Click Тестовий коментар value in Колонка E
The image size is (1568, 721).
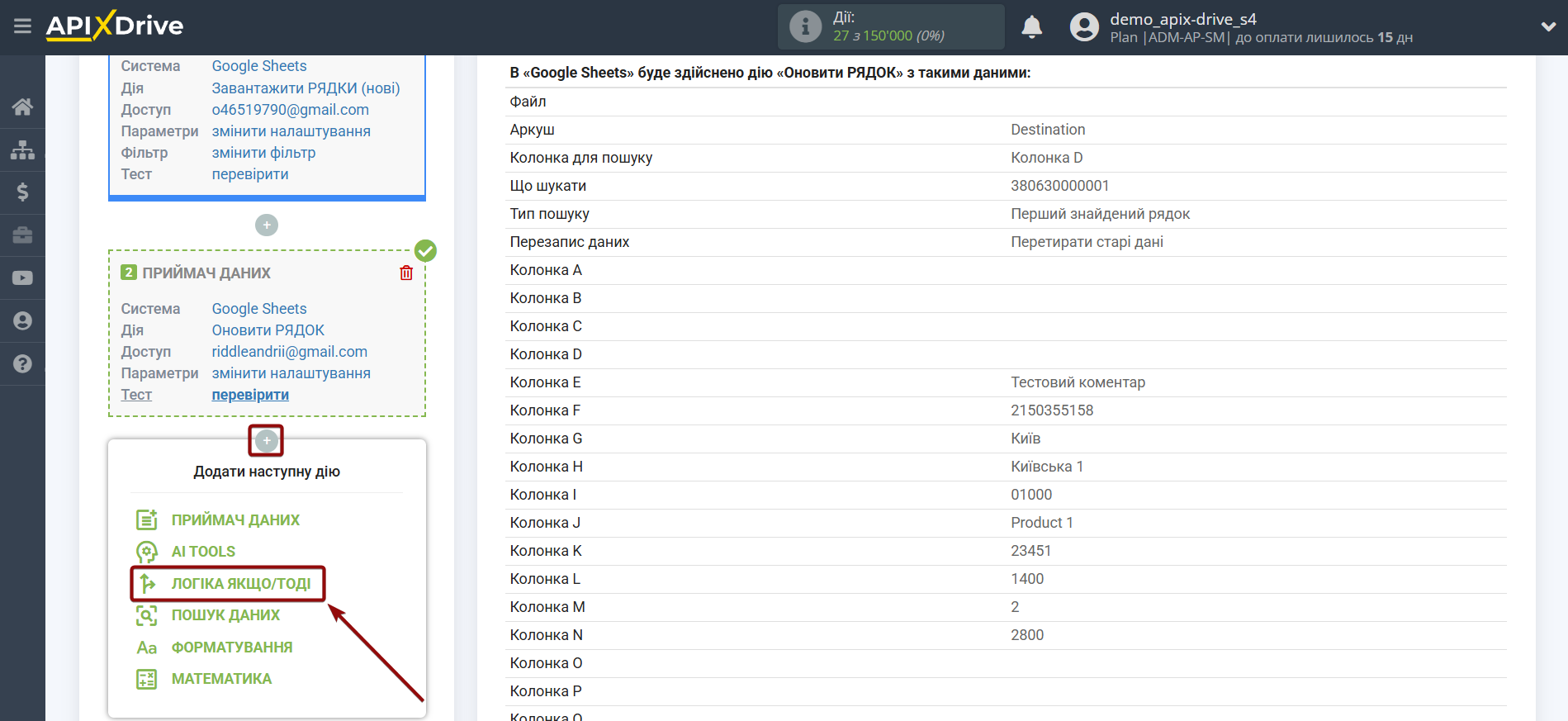click(x=1078, y=382)
